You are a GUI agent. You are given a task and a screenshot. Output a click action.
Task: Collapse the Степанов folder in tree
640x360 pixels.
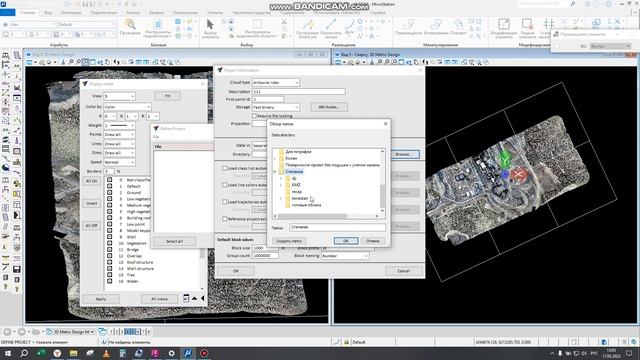[x=275, y=172]
